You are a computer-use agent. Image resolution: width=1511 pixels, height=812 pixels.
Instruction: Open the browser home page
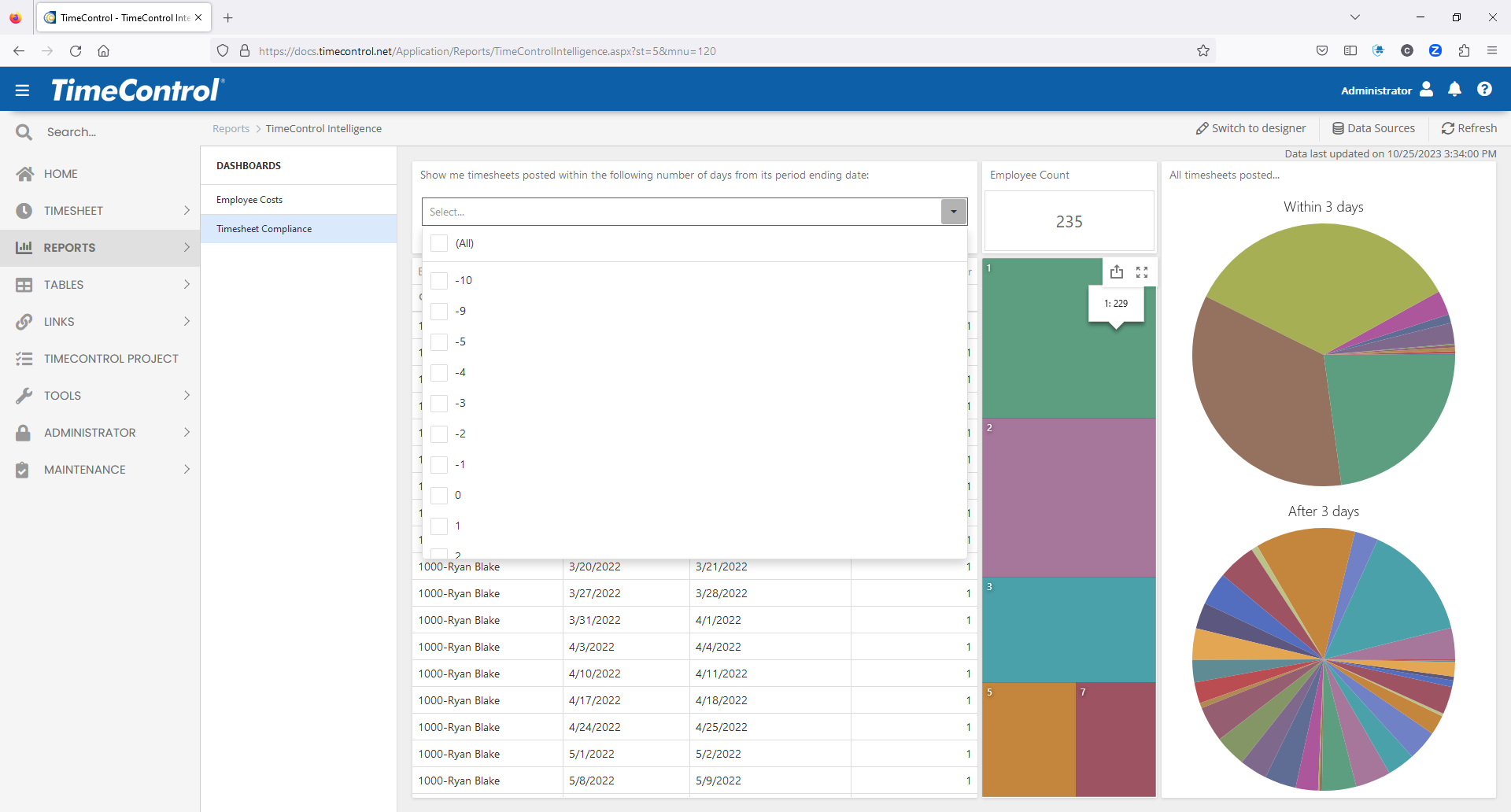pos(103,50)
